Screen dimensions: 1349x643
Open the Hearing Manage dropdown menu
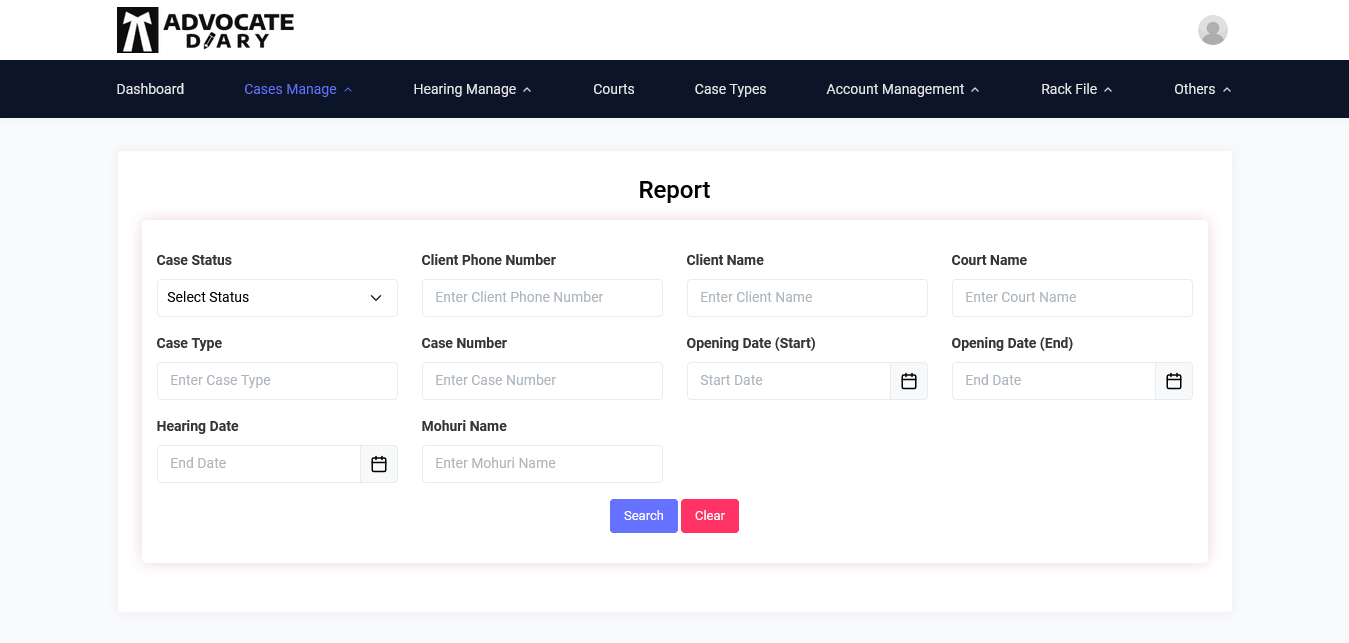click(x=472, y=89)
